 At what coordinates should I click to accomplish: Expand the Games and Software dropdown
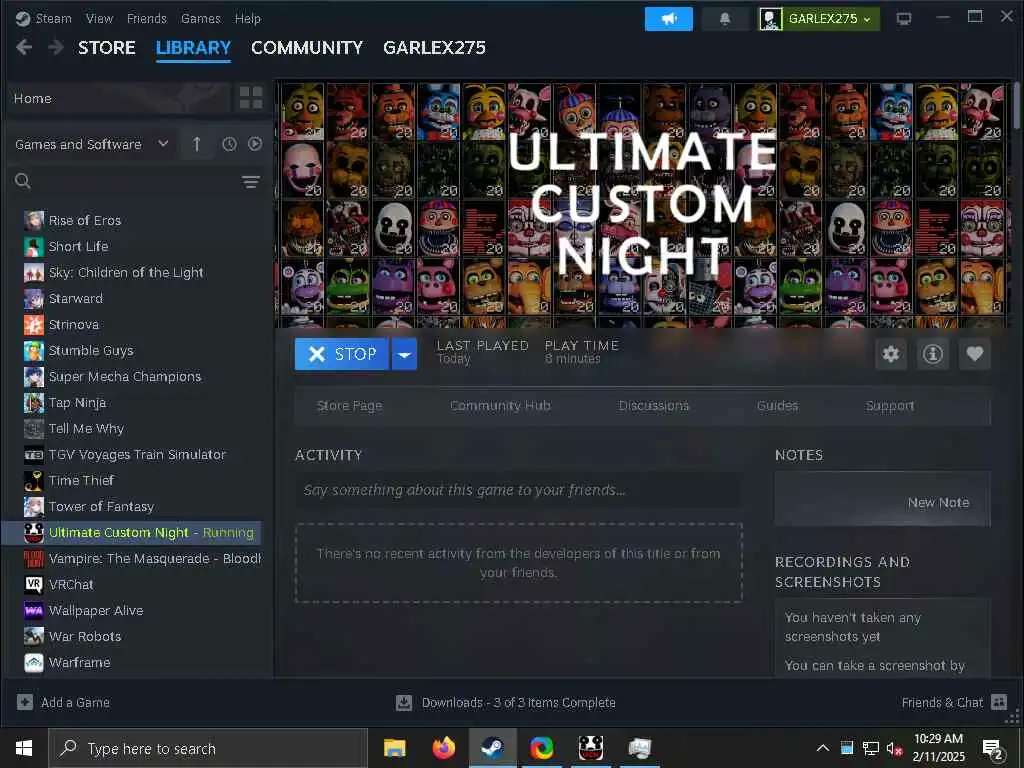(163, 144)
